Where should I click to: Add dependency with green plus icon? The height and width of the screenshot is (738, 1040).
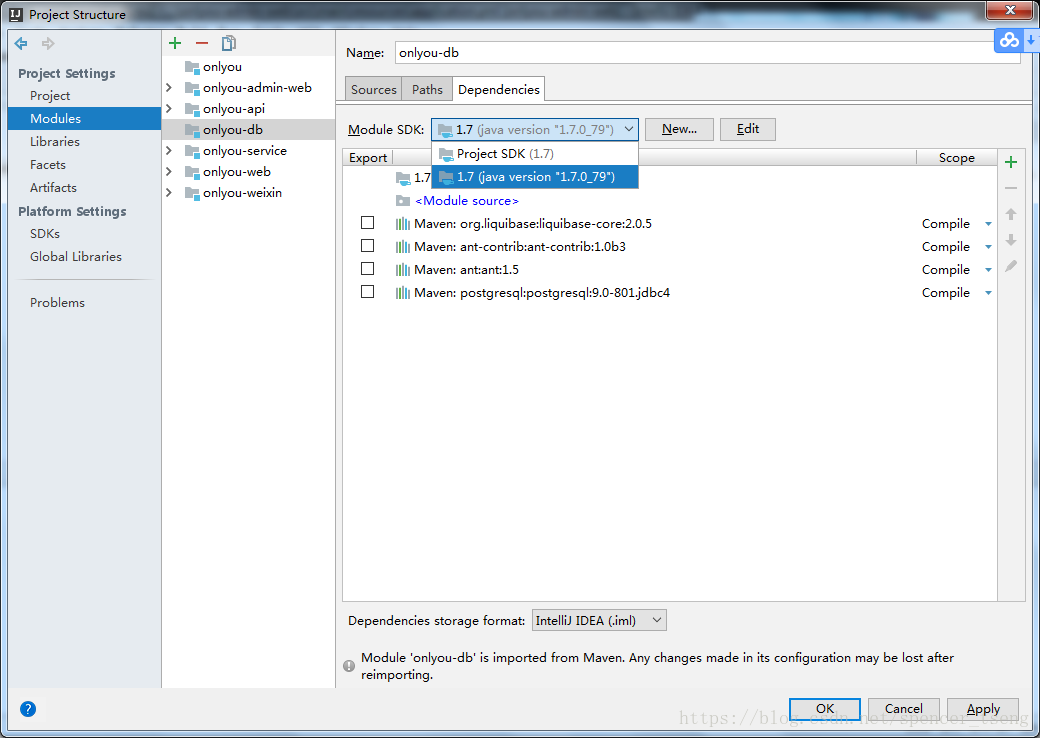1011,162
